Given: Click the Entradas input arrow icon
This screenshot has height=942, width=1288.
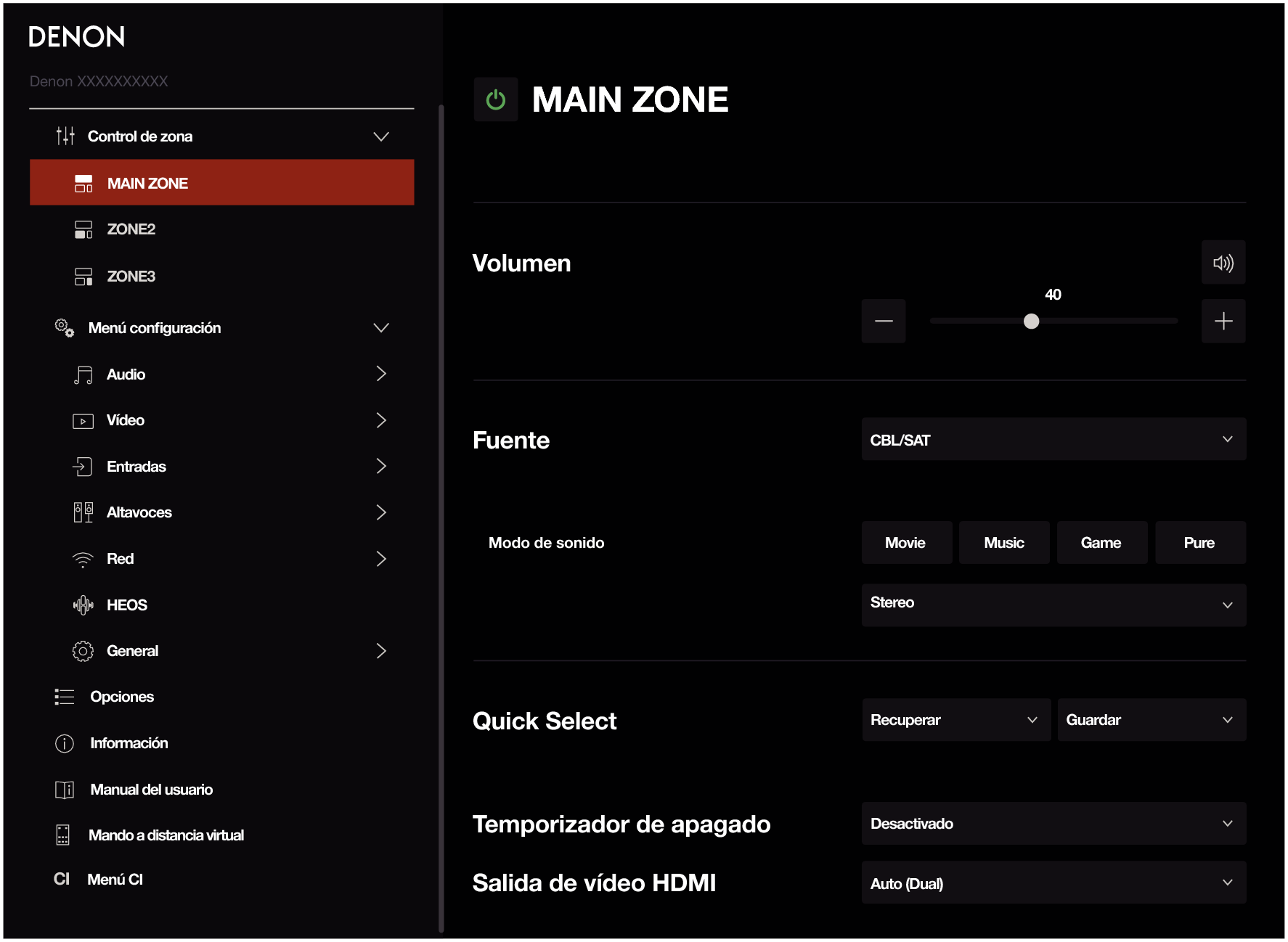Looking at the screenshot, I should [83, 467].
